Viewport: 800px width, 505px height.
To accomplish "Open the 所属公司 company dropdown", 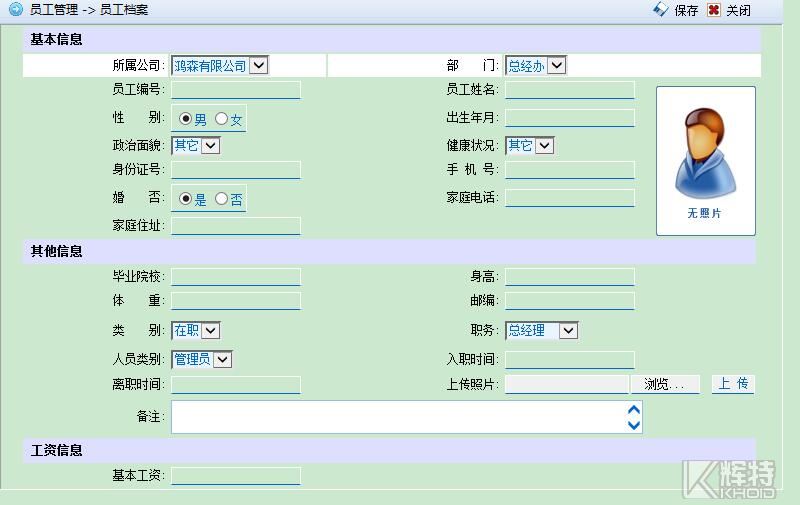I will 258,65.
